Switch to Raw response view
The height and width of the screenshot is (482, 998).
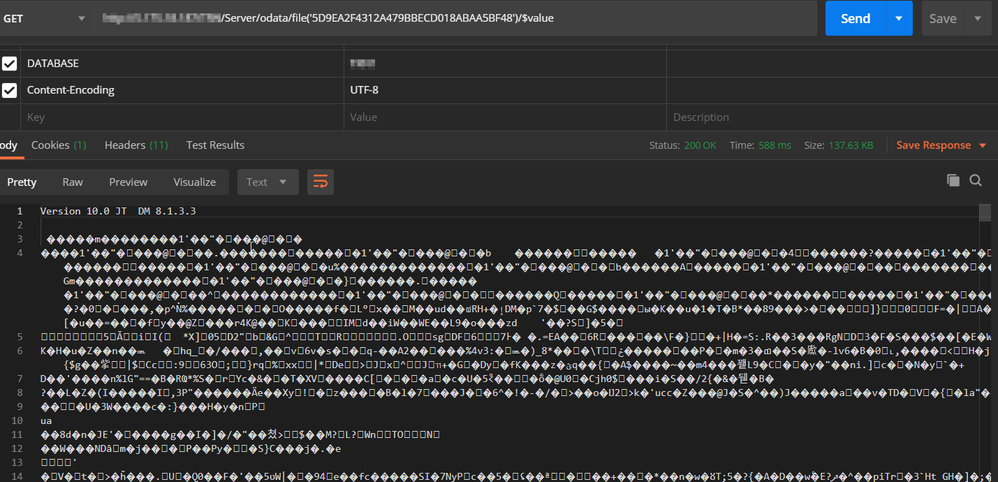coord(73,182)
